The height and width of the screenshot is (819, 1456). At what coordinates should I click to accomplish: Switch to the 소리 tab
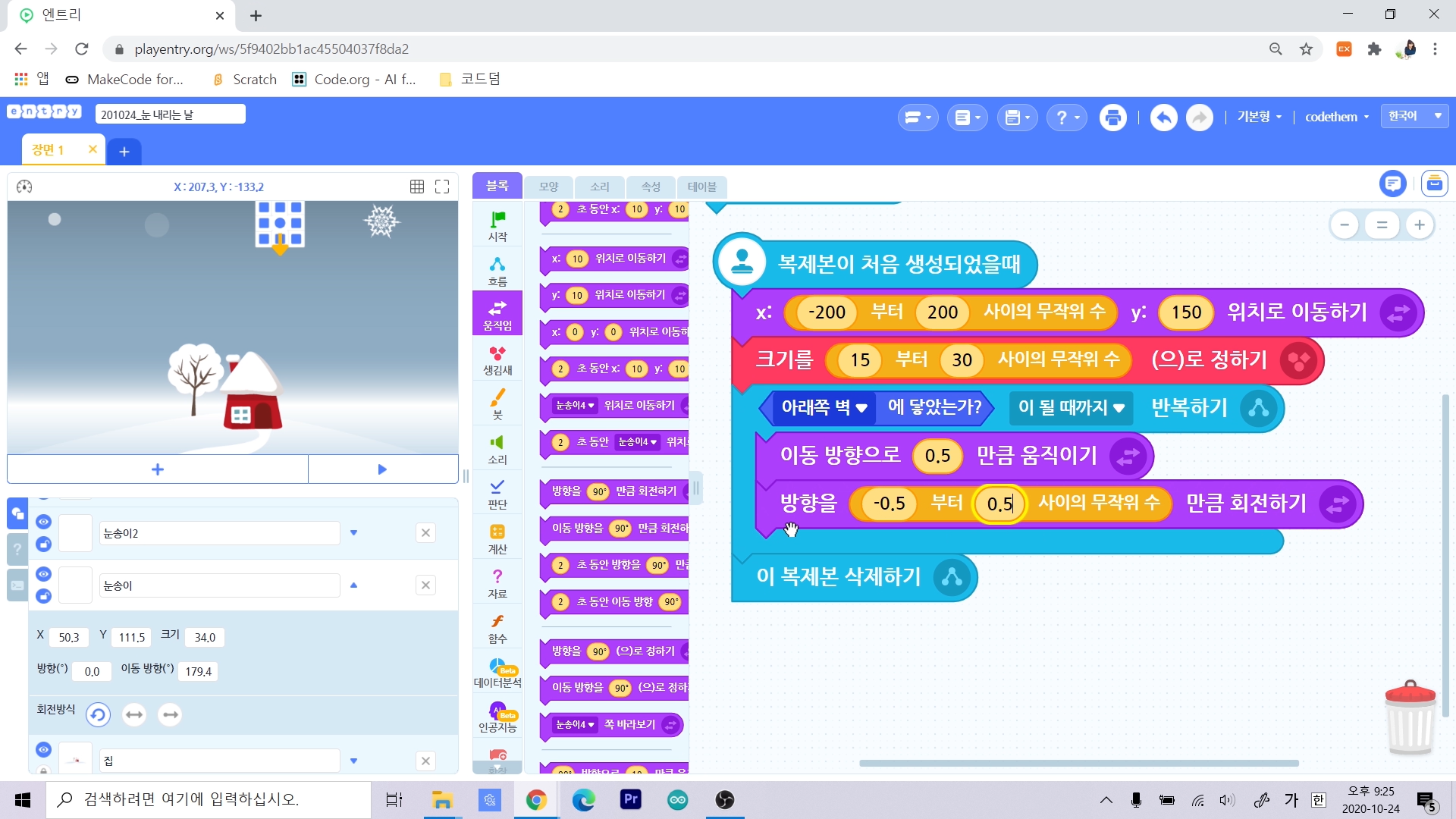click(x=600, y=187)
